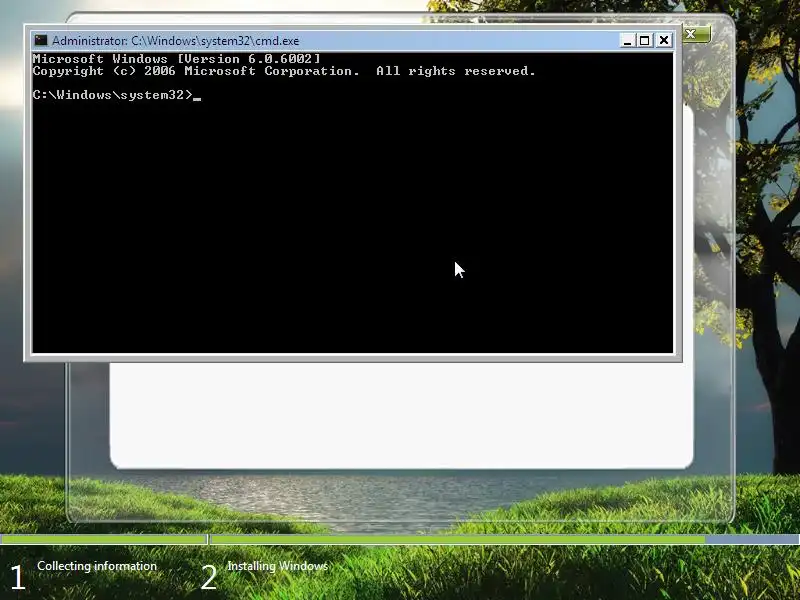Minimize the Administrator cmd.exe window
The image size is (800, 600).
(627, 40)
